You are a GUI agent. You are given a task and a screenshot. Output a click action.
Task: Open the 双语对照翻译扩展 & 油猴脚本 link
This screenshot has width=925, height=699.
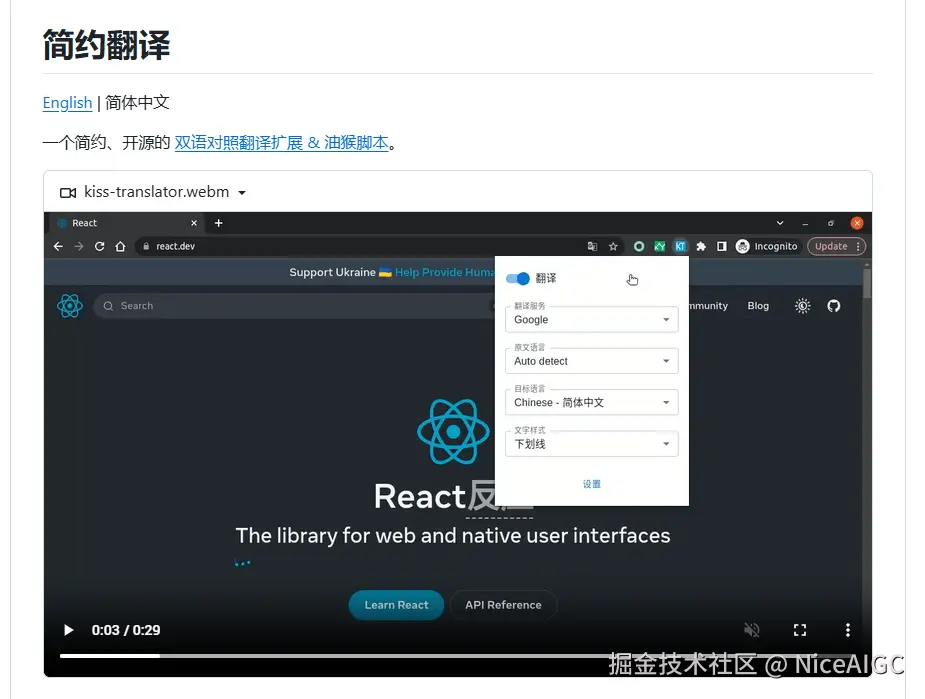point(281,143)
